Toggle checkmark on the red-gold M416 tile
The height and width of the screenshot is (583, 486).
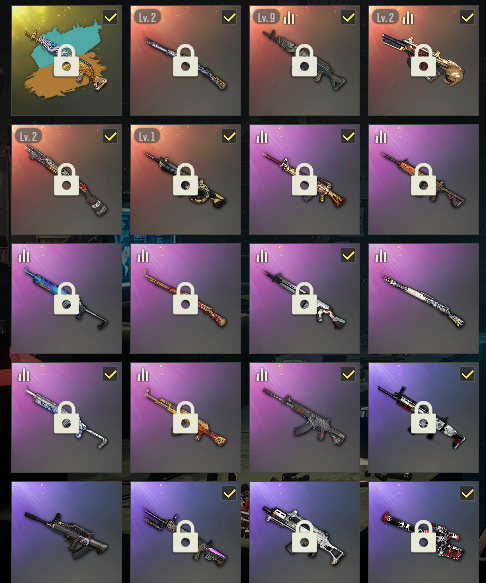coord(348,136)
